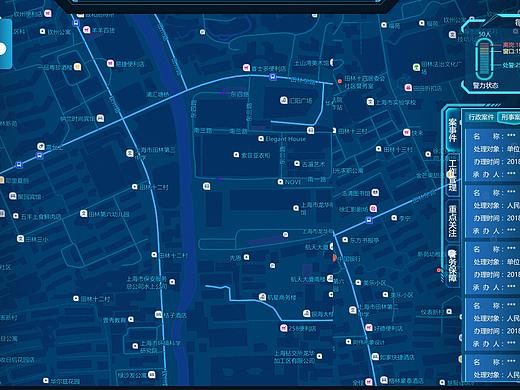The height and width of the screenshot is (390, 520).
Task: Click the 绿莎发公寓 marker icon
Action: [151, 374]
